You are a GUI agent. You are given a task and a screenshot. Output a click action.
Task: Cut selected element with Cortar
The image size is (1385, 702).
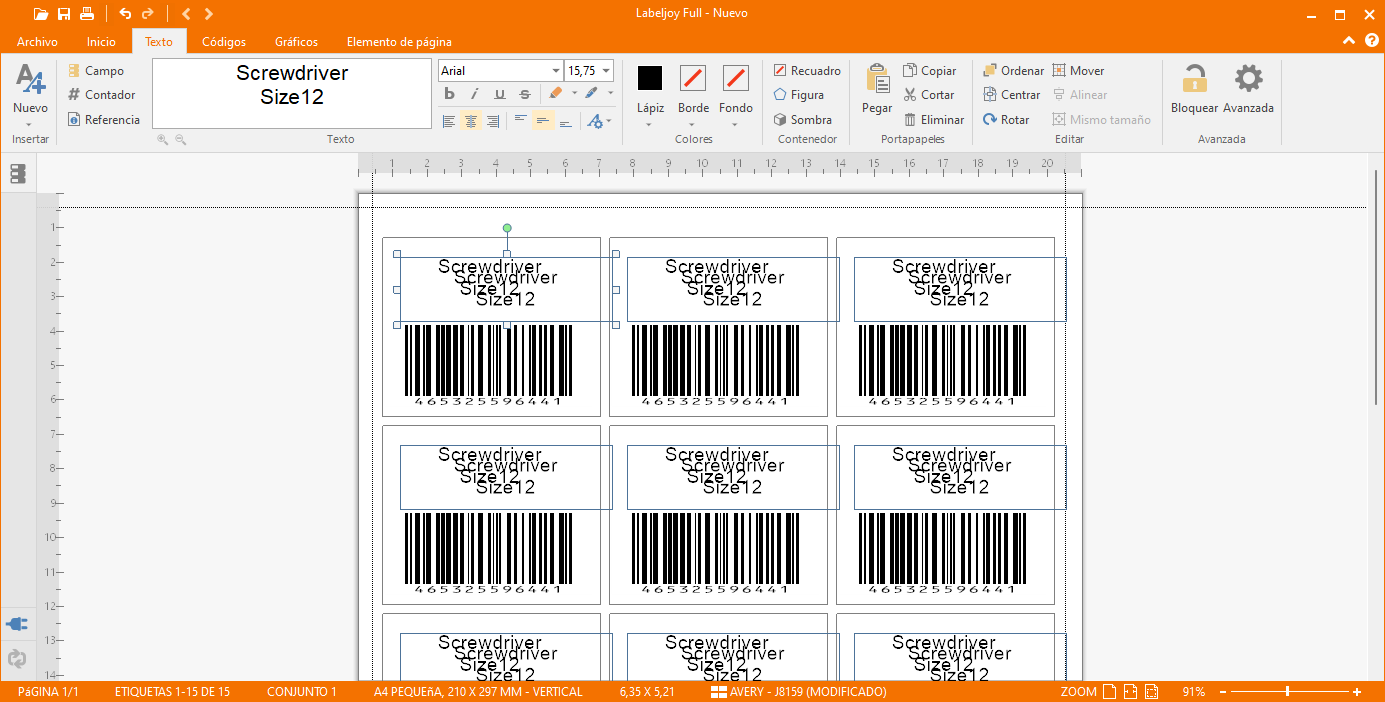(x=929, y=95)
